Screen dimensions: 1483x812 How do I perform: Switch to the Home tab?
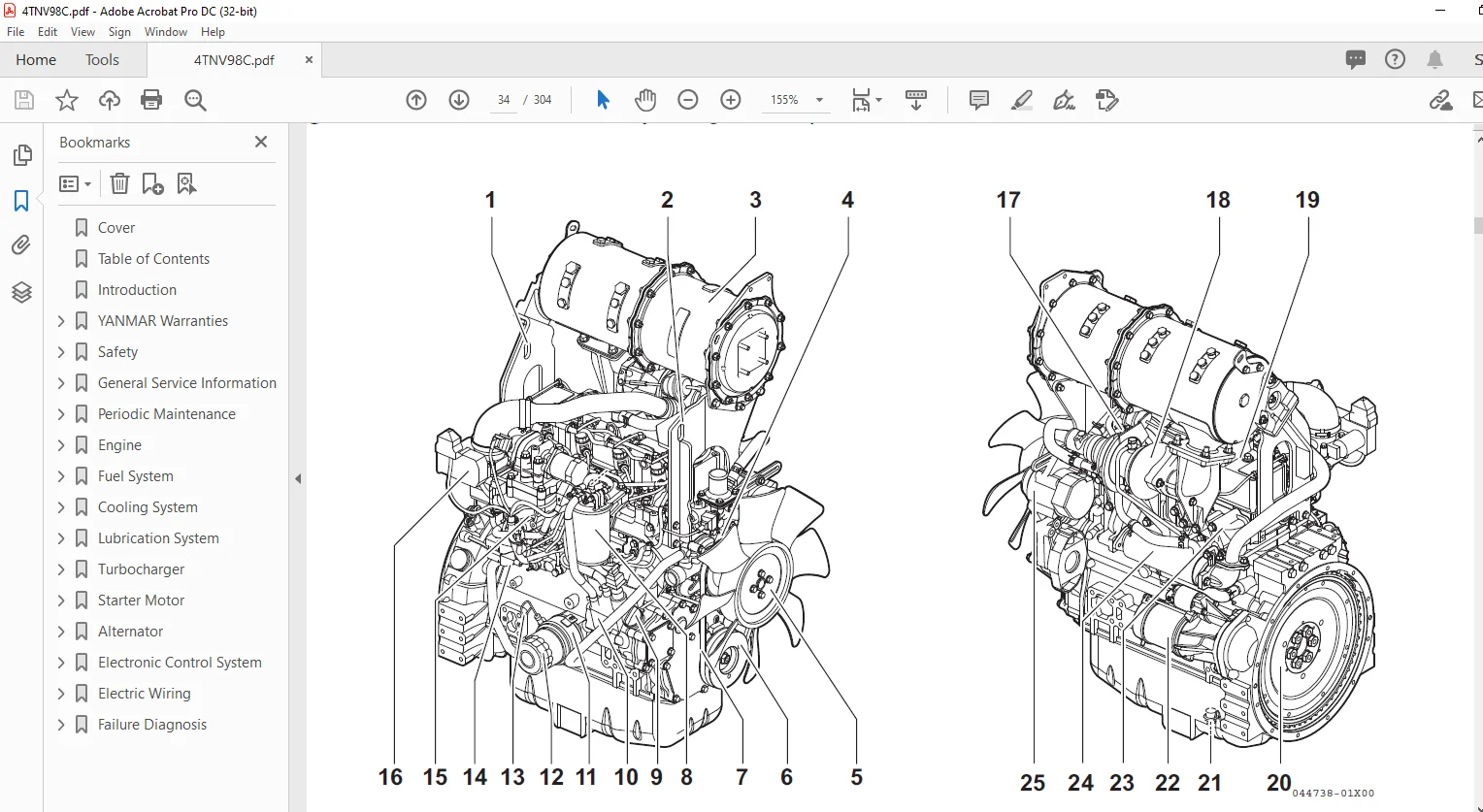(x=36, y=59)
